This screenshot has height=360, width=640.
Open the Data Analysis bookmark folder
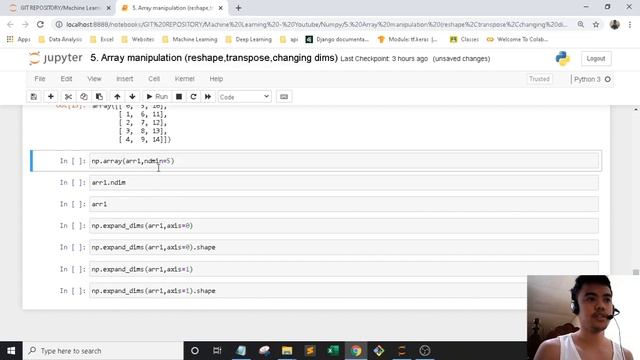click(x=60, y=39)
